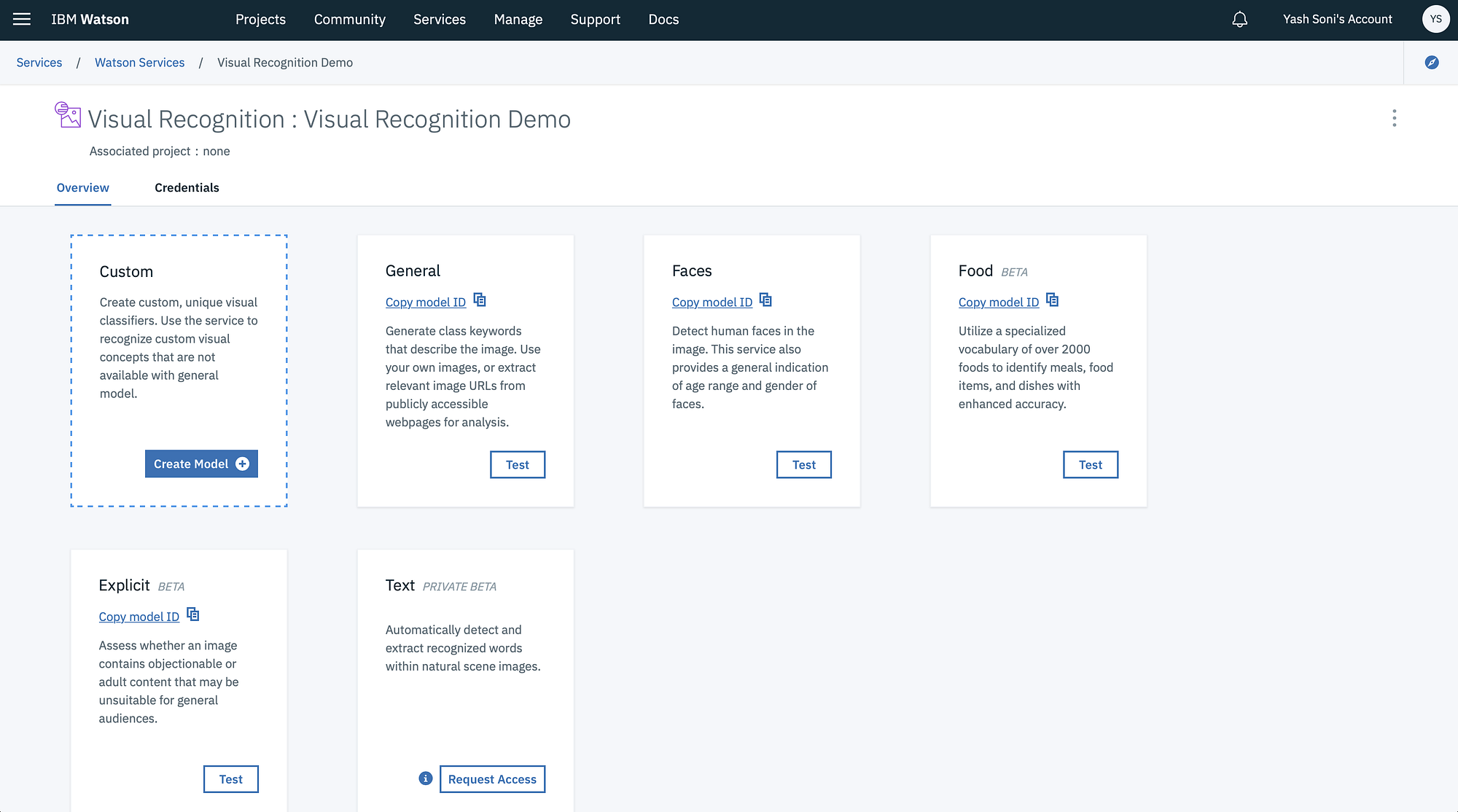Go to Watson Services breadcrumb link
The image size is (1458, 812).
[x=140, y=63]
